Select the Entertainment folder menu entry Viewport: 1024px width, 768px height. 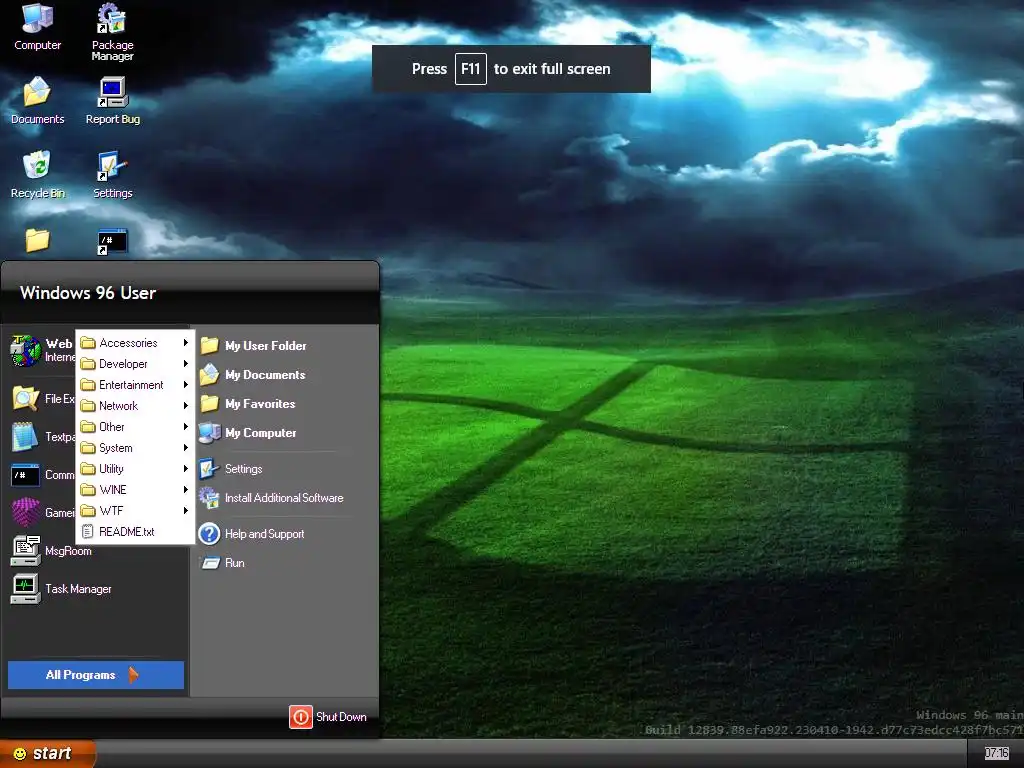[x=135, y=385]
